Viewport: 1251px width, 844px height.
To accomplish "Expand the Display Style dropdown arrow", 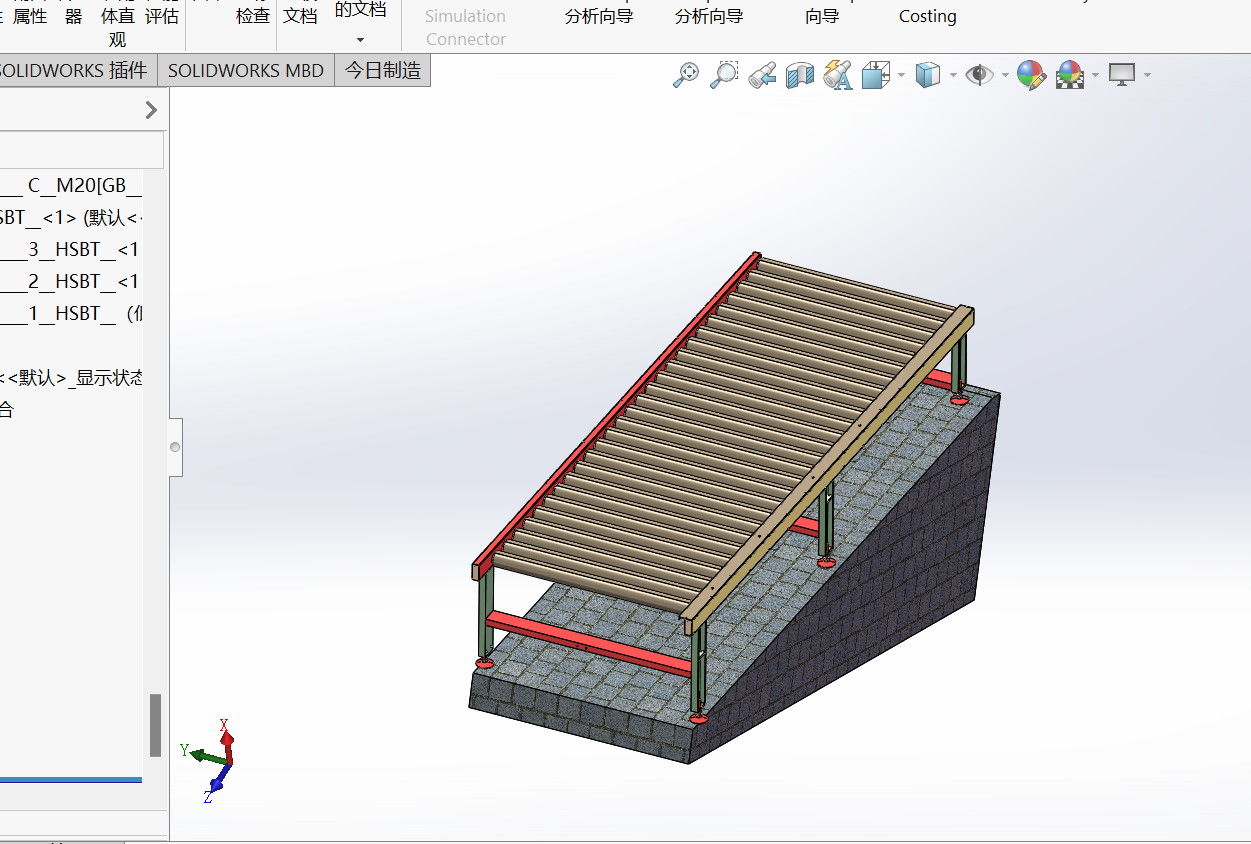I will coord(953,75).
